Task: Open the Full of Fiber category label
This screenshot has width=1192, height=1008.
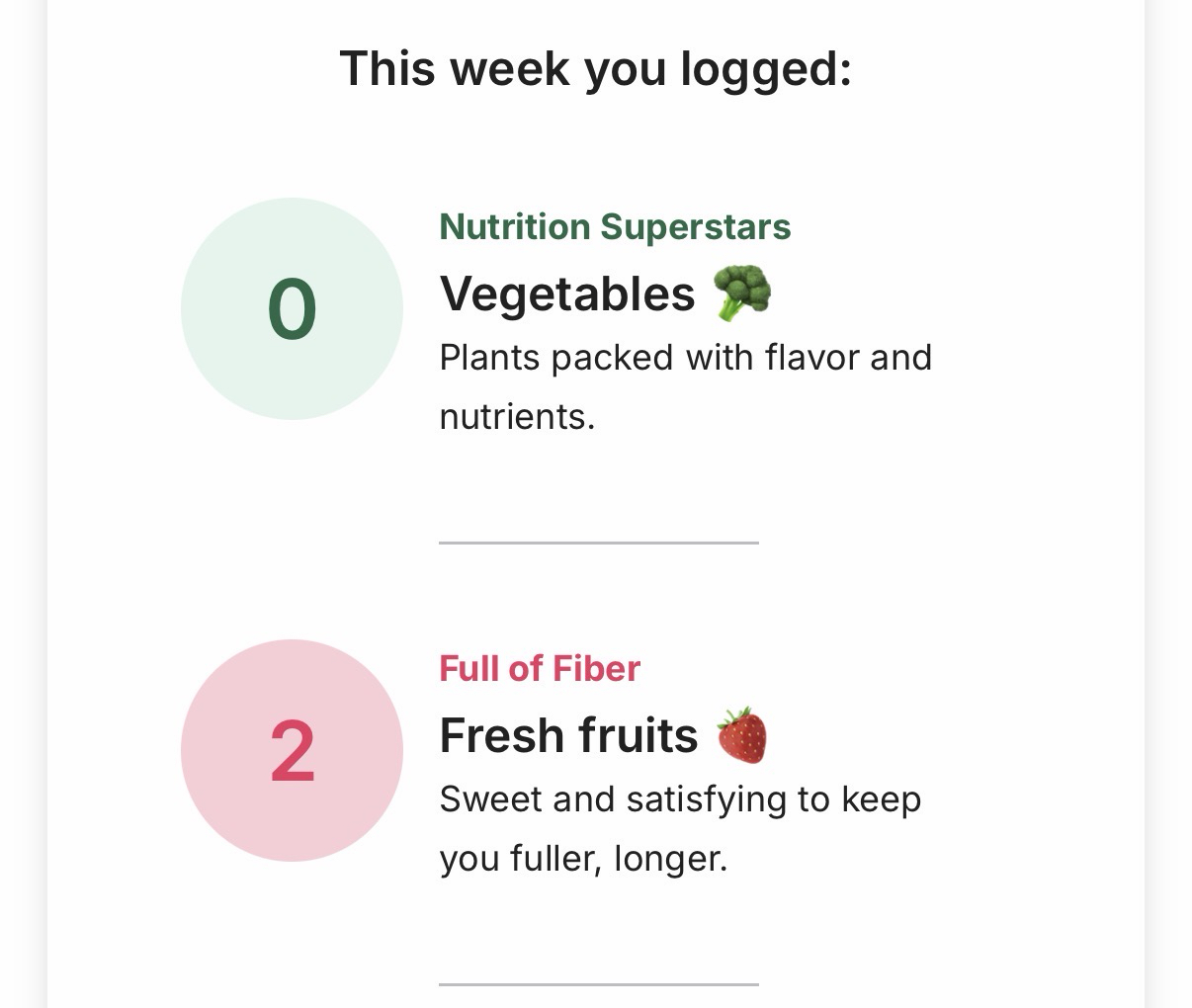Action: pos(539,669)
